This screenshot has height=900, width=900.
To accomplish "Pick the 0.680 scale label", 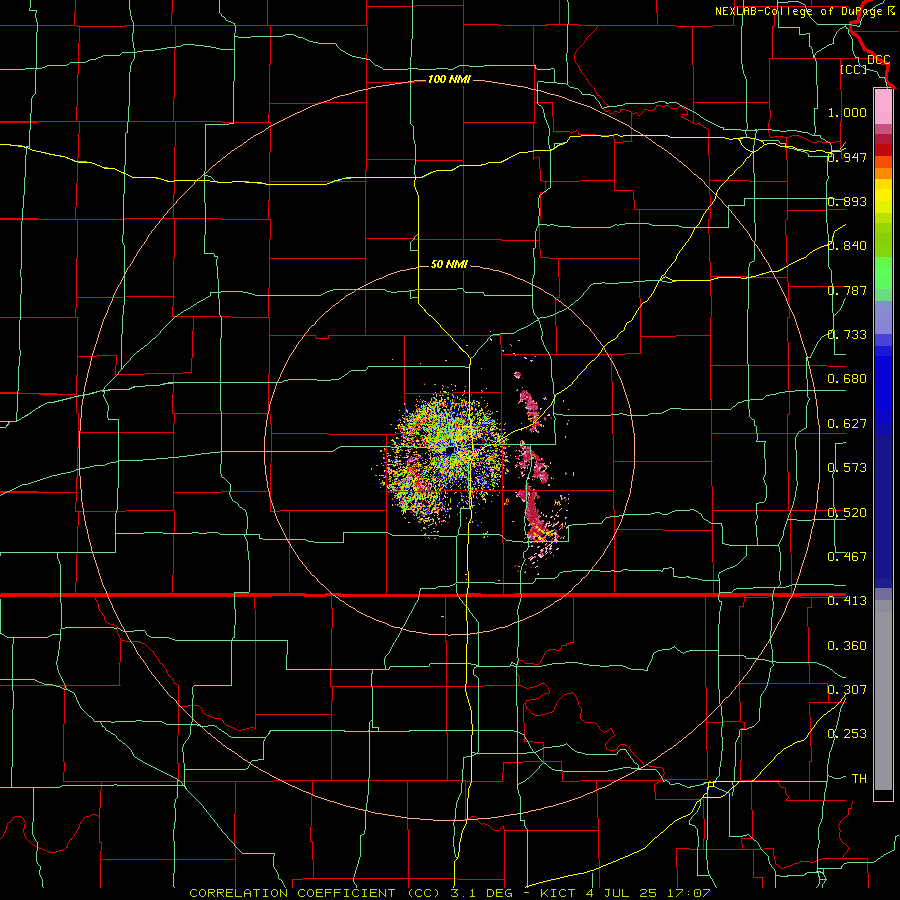I will (847, 379).
